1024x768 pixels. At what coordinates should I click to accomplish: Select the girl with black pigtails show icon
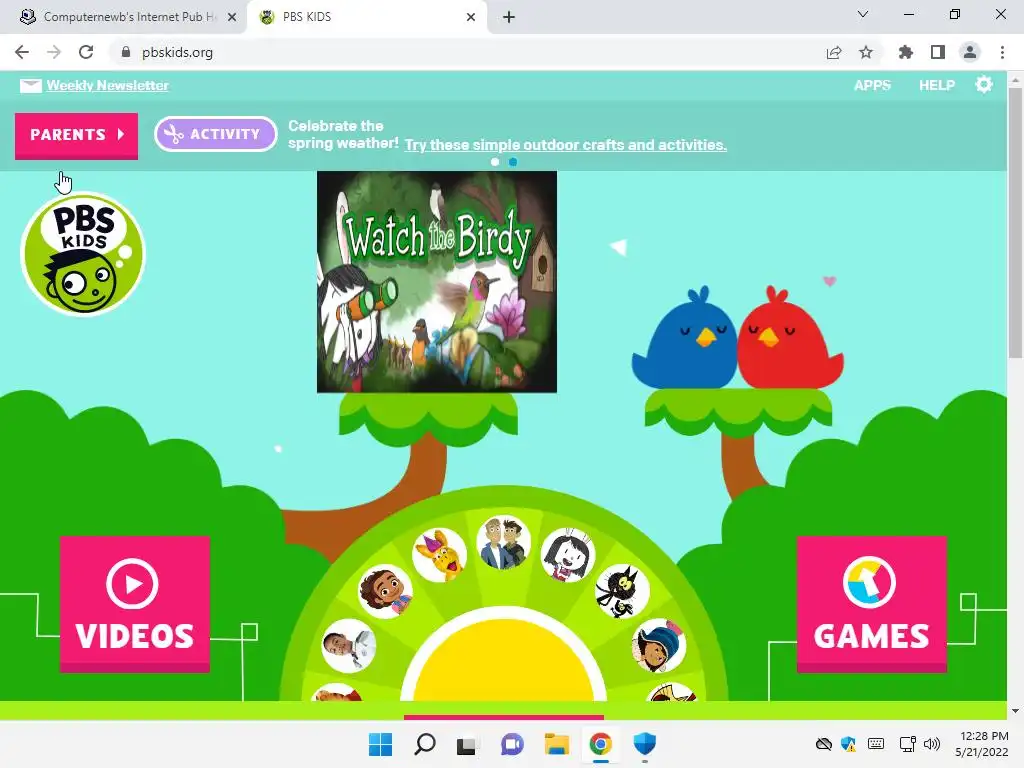[568, 554]
